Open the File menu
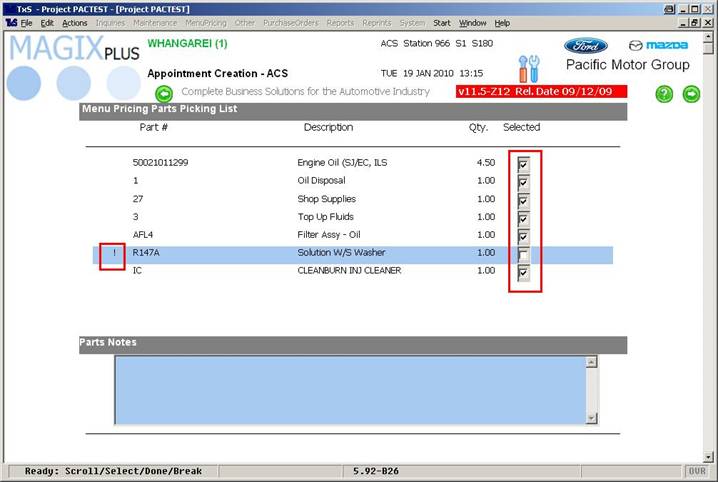The height and width of the screenshot is (482, 718). coord(26,22)
